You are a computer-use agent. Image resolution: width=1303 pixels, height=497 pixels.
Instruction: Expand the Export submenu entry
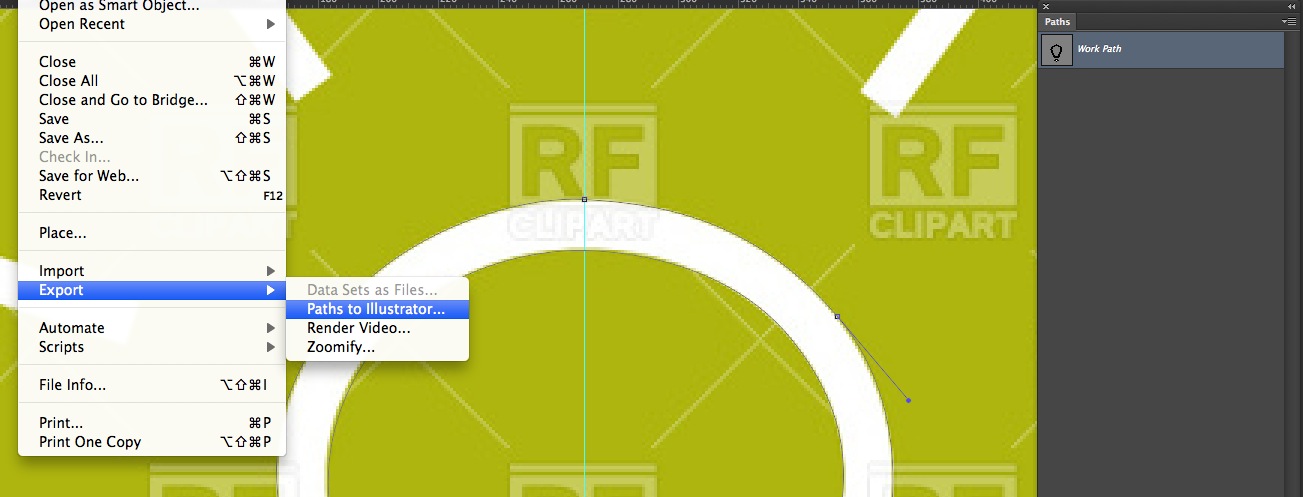152,290
